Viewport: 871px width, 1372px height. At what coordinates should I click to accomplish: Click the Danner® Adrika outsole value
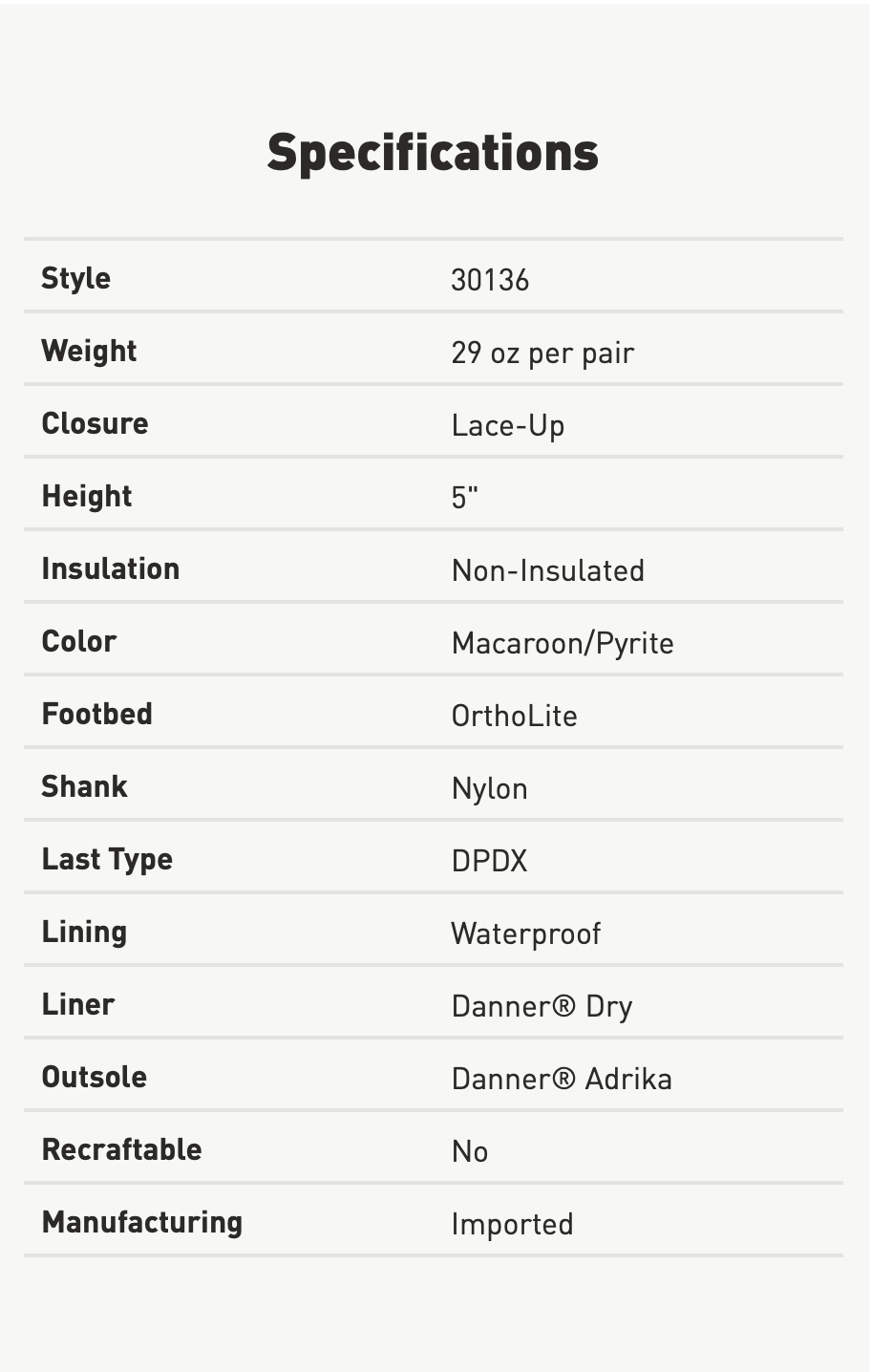(x=562, y=1079)
